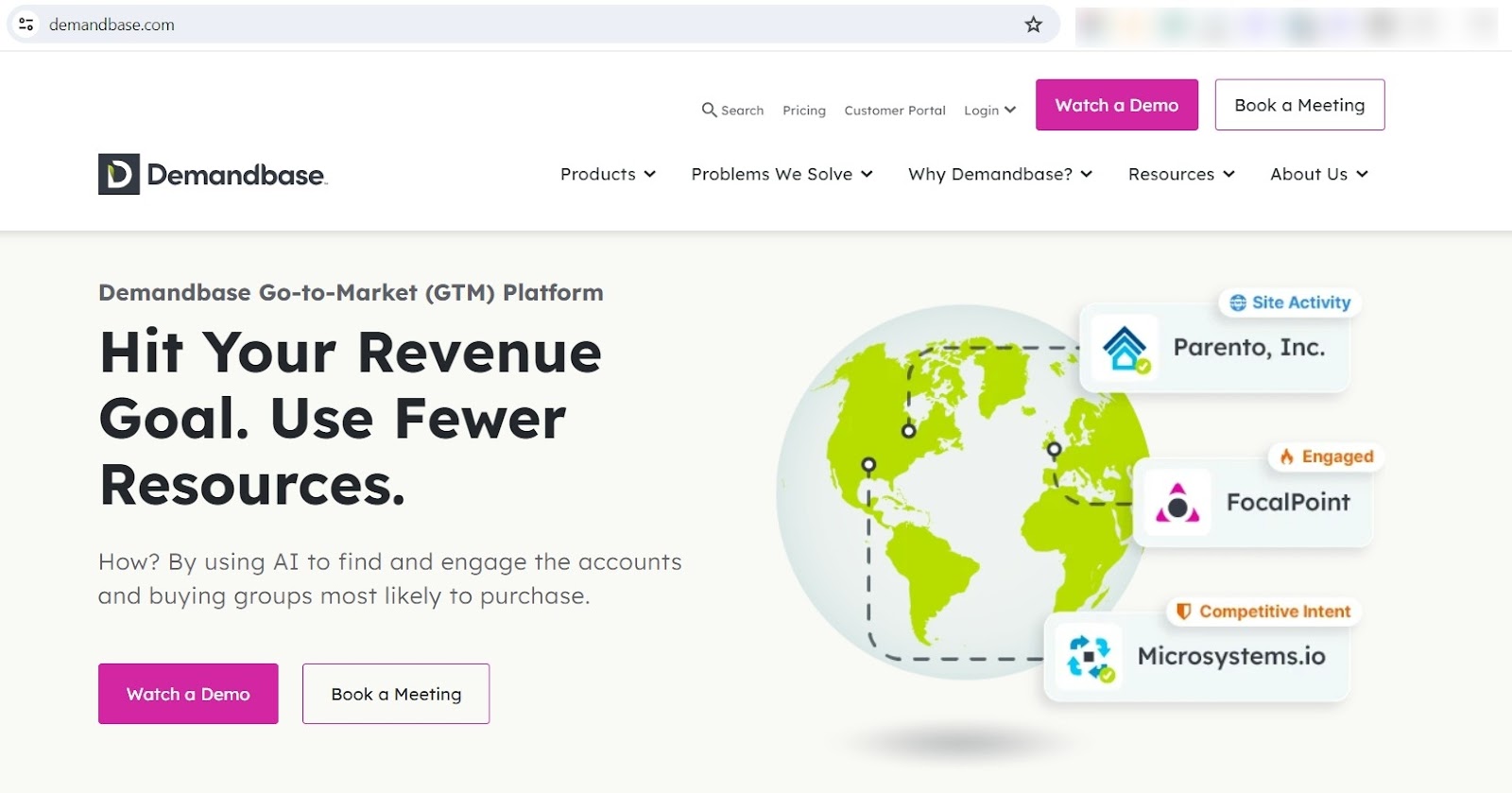Click the Demandbase Go-to-Market (GTM) Platform subtitle
The width and height of the screenshot is (1512, 793).
point(351,293)
